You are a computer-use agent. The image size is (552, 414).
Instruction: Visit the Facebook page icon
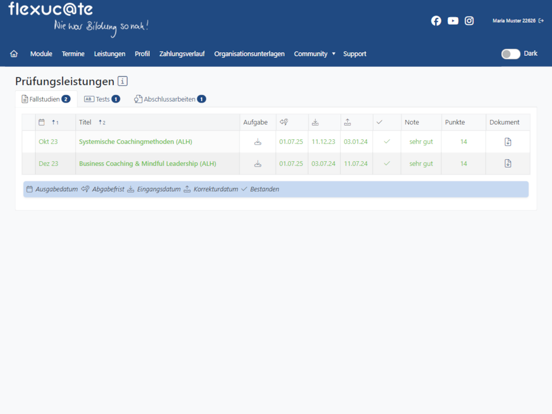coord(436,21)
